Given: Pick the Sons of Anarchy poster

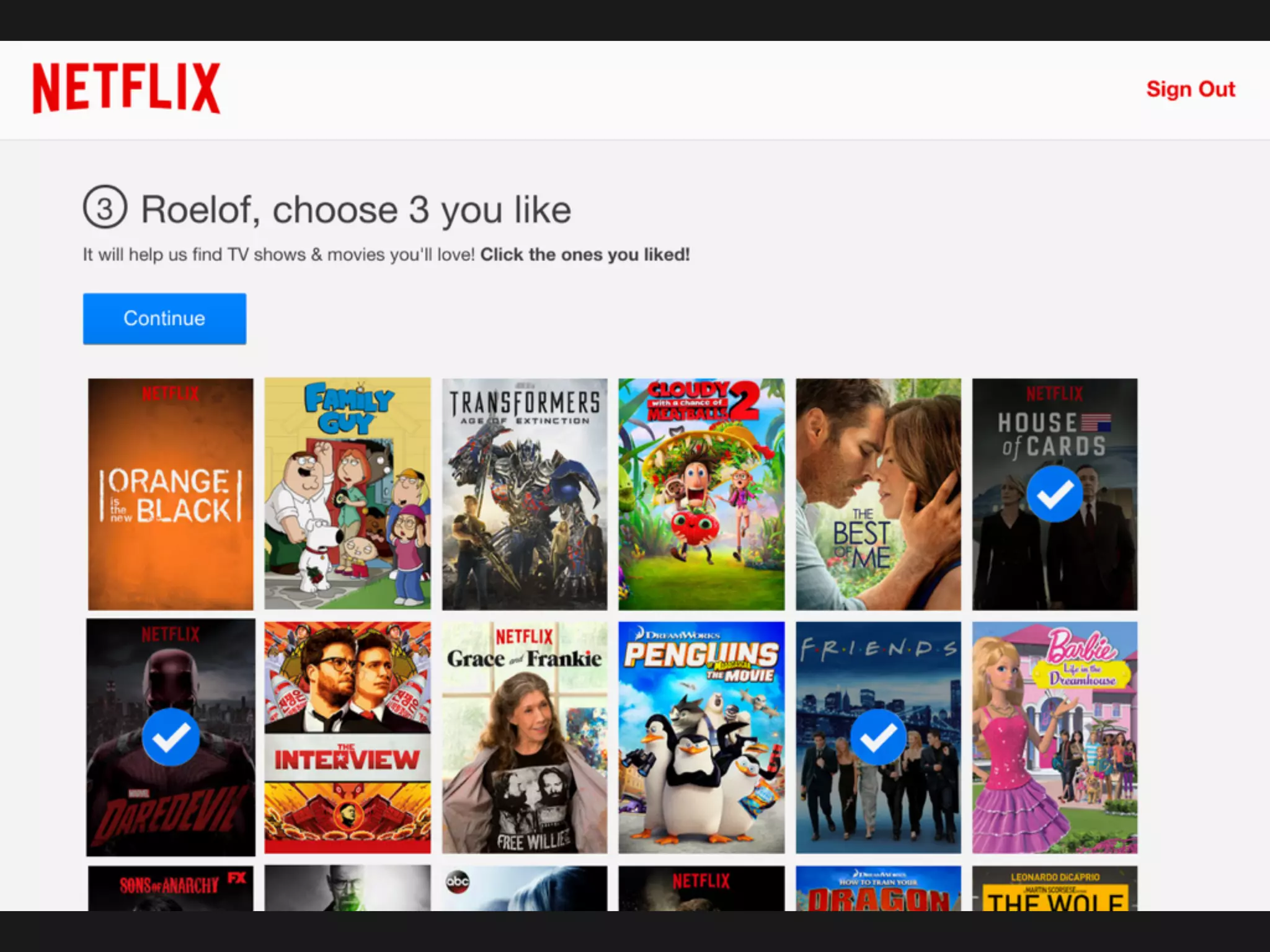Looking at the screenshot, I should coord(171,888).
